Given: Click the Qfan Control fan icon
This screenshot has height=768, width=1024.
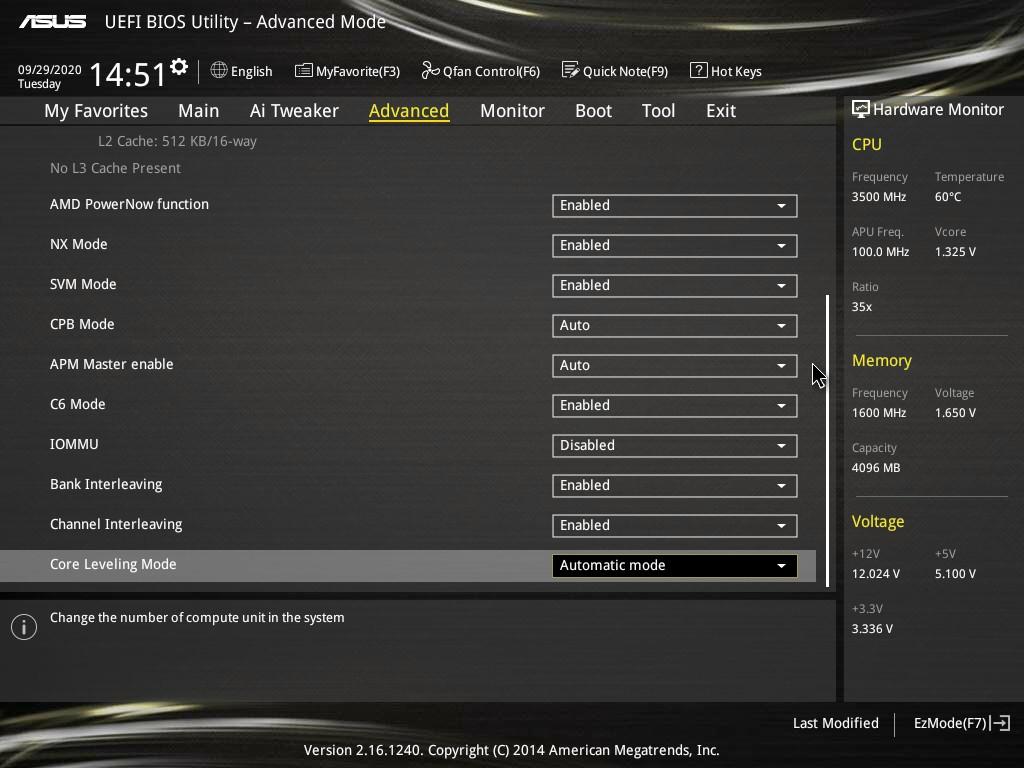Looking at the screenshot, I should [430, 70].
